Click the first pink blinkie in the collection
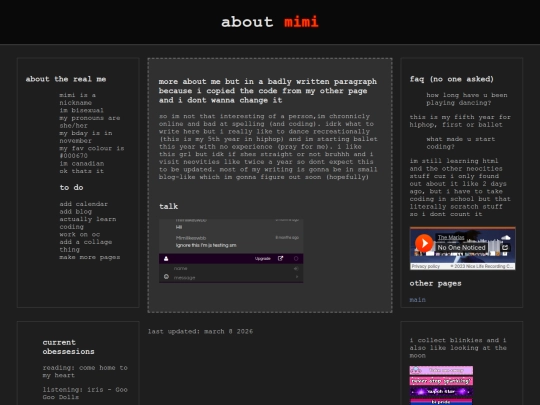Viewport: 540px width, 405px height. [x=441, y=370]
